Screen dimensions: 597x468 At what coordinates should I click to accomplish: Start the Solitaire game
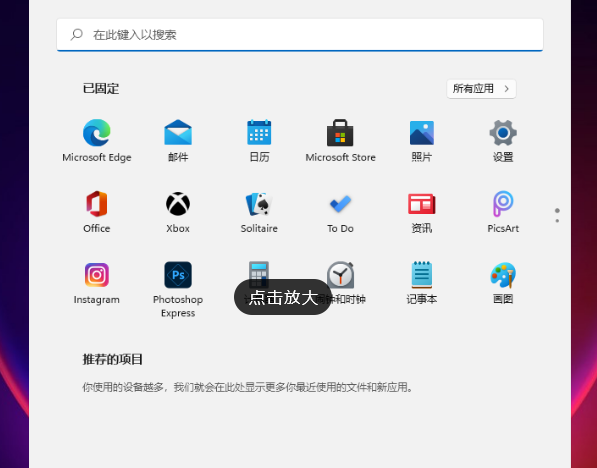click(x=259, y=212)
